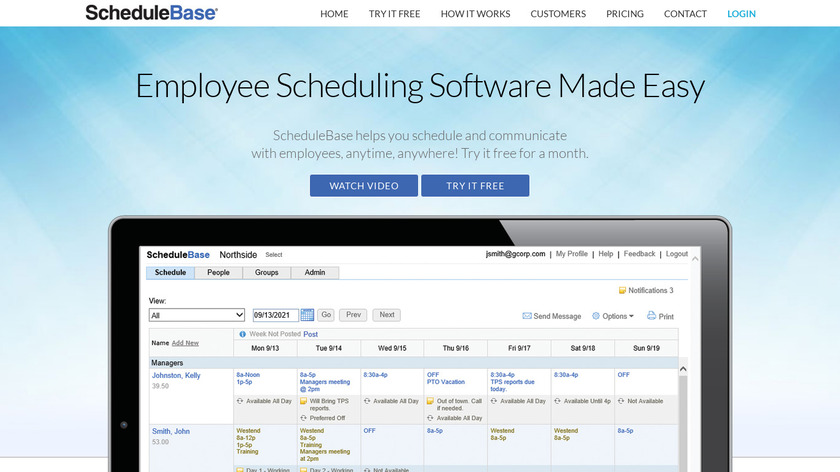The width and height of the screenshot is (840, 472).
Task: Open HOW IT WORKS page
Action: [475, 14]
